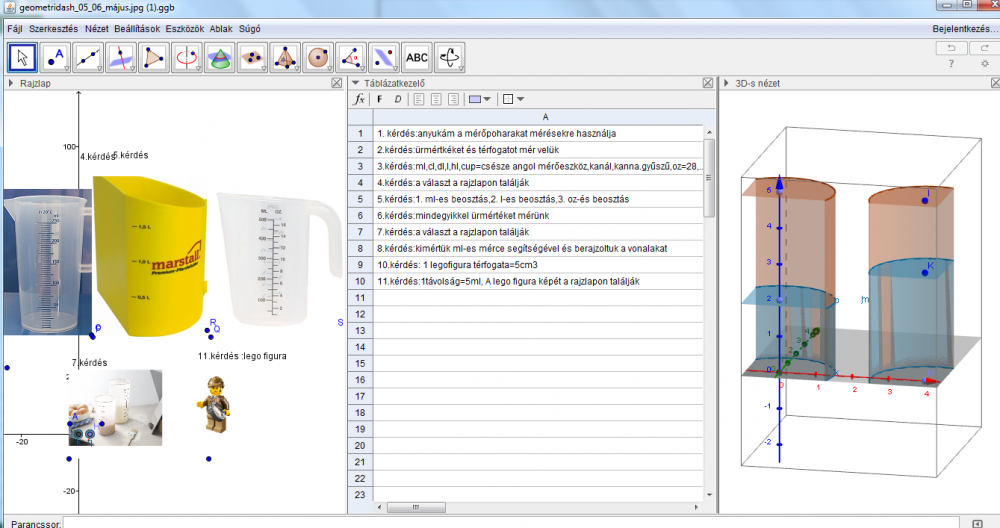Image resolution: width=1000 pixels, height=528 pixels.
Task: Toggle italic (D) in spreadsheet style bar
Action: point(397,99)
